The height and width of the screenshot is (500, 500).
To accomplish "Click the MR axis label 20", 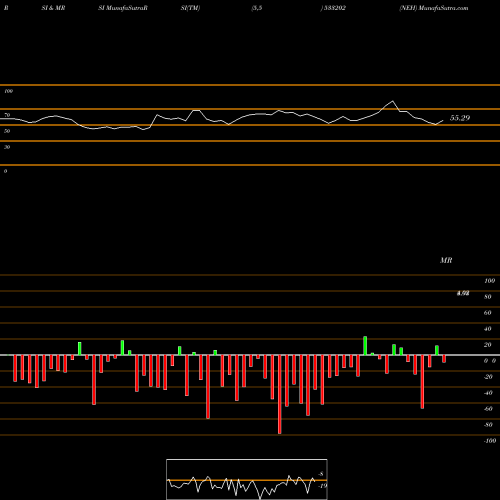I will pos(488,345).
